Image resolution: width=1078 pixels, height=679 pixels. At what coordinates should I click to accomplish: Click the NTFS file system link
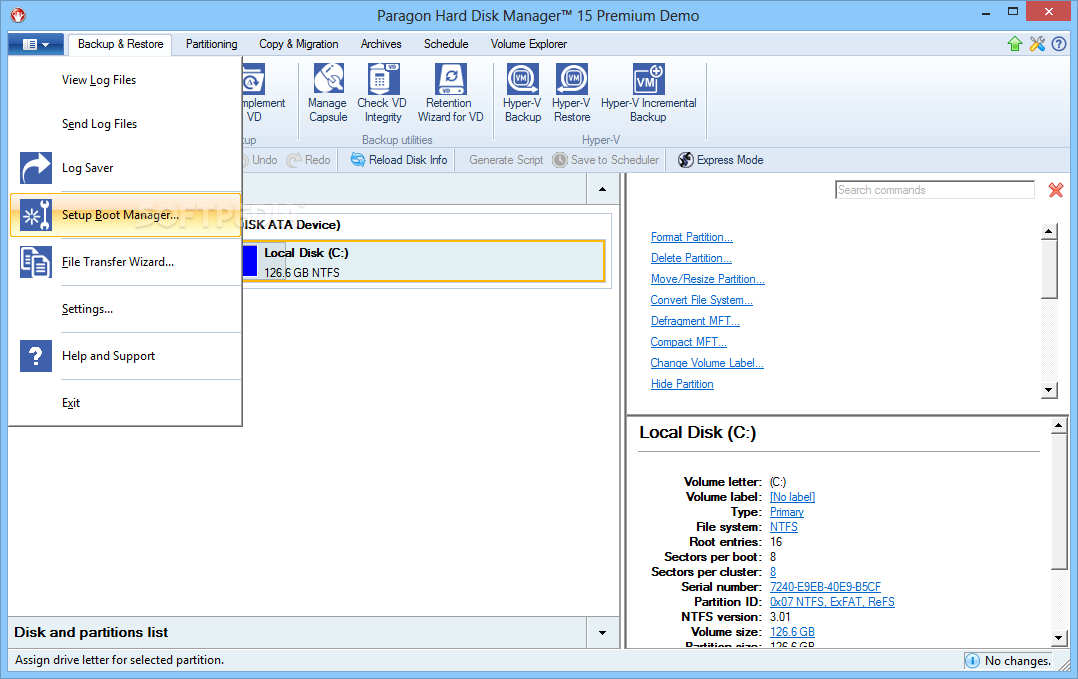(784, 527)
